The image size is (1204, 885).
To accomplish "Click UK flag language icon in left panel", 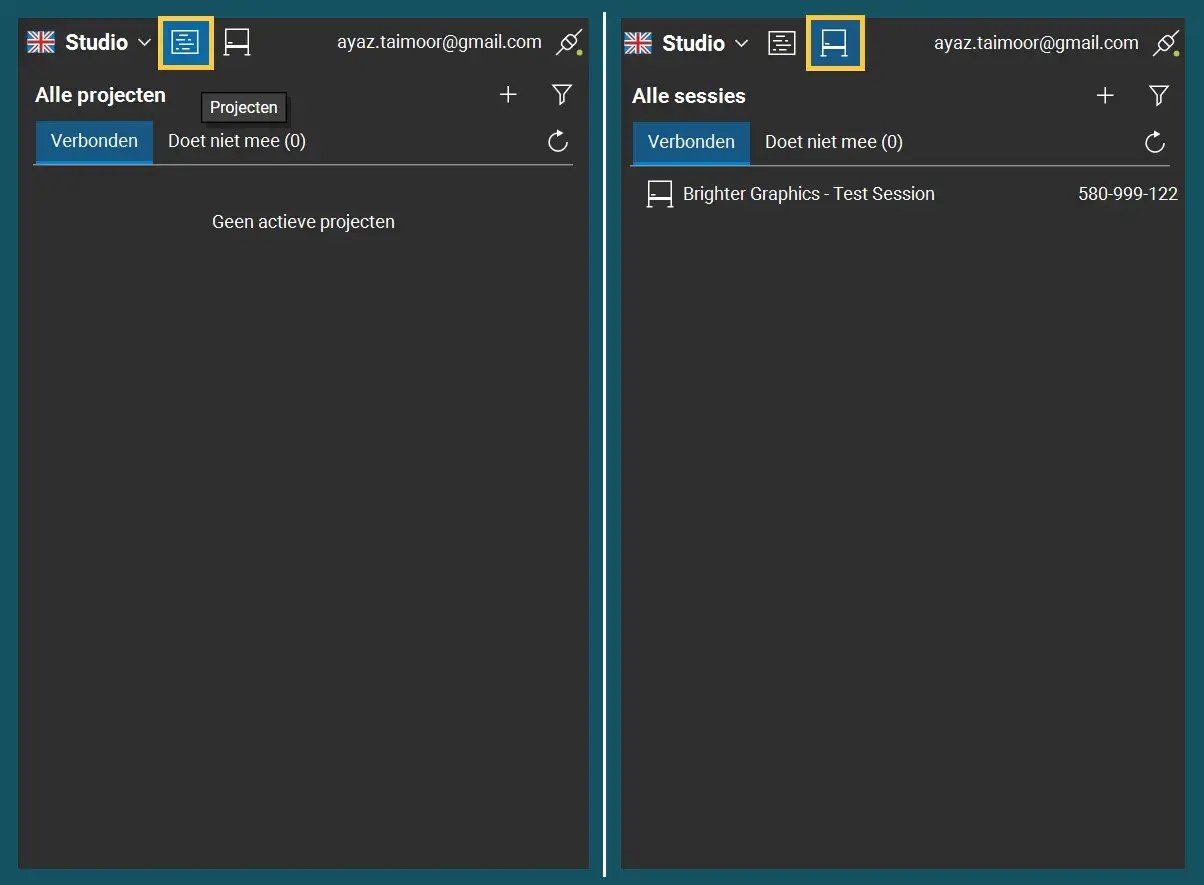I will point(41,42).
